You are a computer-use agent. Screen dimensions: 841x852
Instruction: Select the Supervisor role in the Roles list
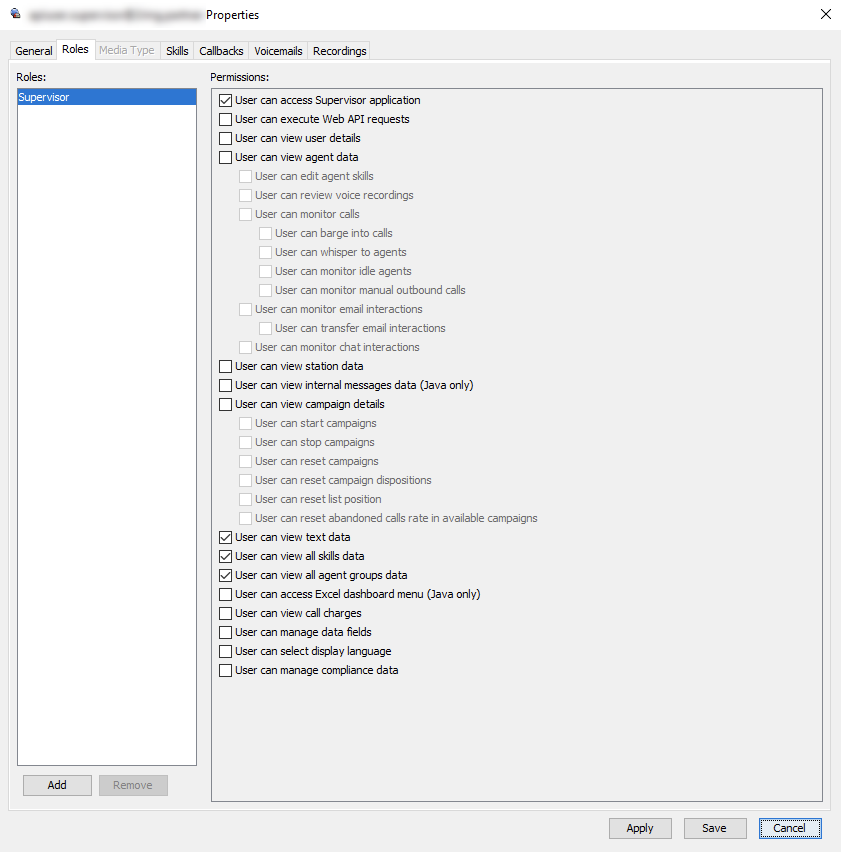[x=105, y=97]
